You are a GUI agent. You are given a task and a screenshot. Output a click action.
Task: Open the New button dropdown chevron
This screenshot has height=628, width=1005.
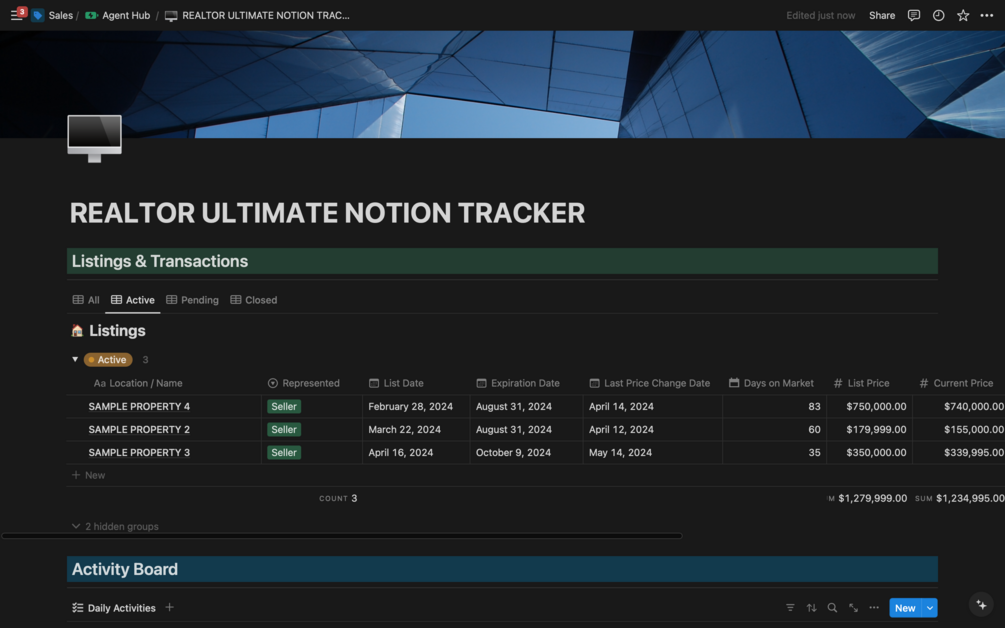tap(927, 607)
